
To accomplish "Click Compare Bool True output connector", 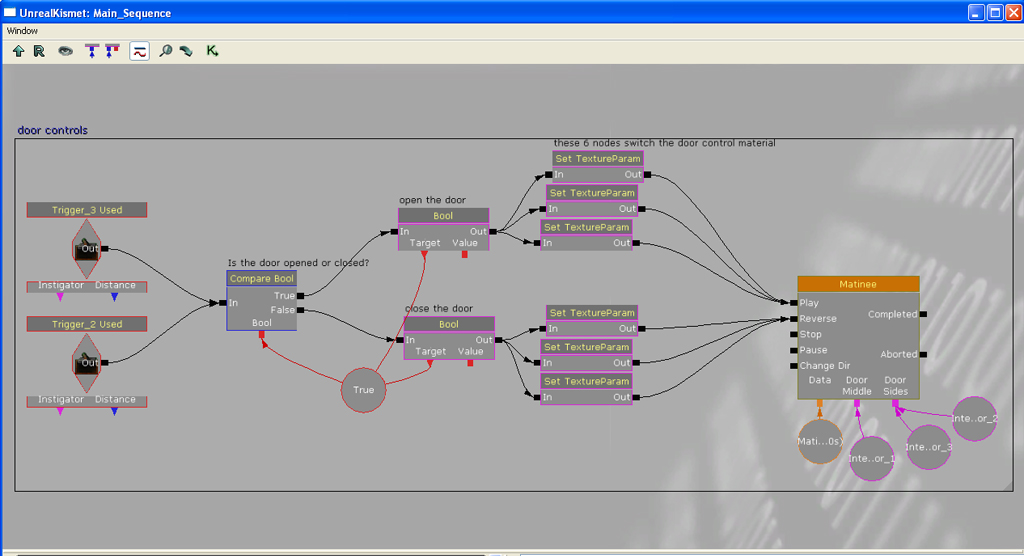I will pyautogui.click(x=300, y=295).
